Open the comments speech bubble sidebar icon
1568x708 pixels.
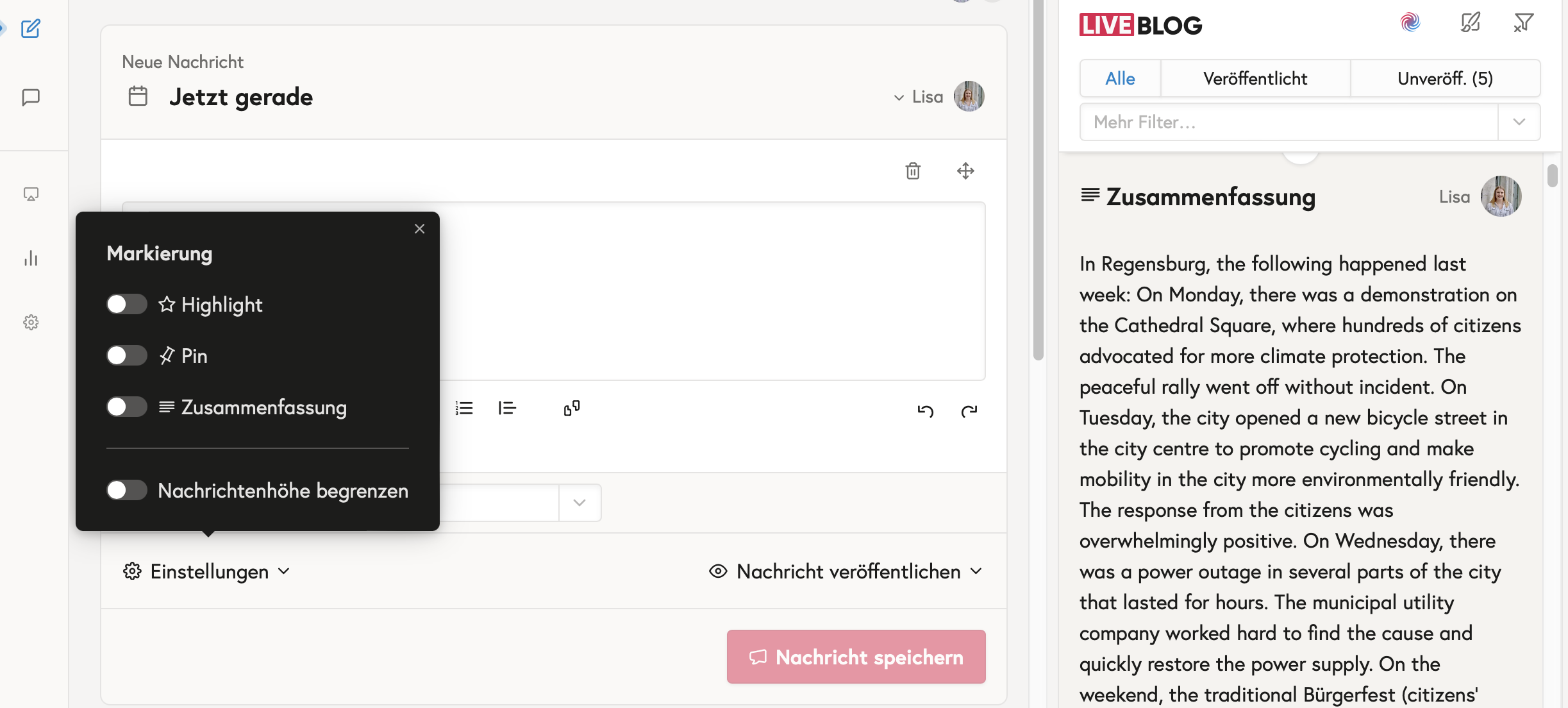[31, 97]
